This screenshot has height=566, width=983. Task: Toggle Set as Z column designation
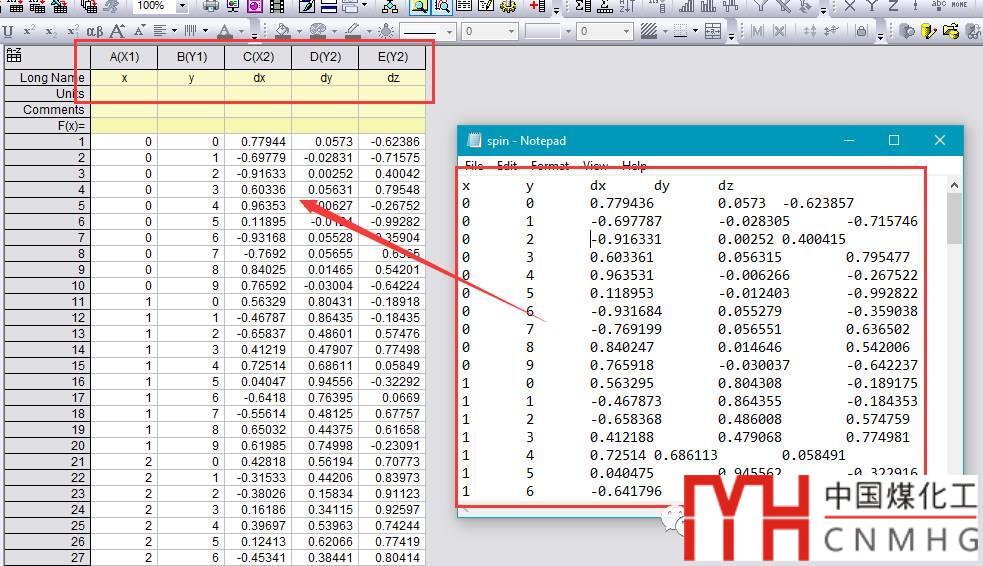(894, 6)
